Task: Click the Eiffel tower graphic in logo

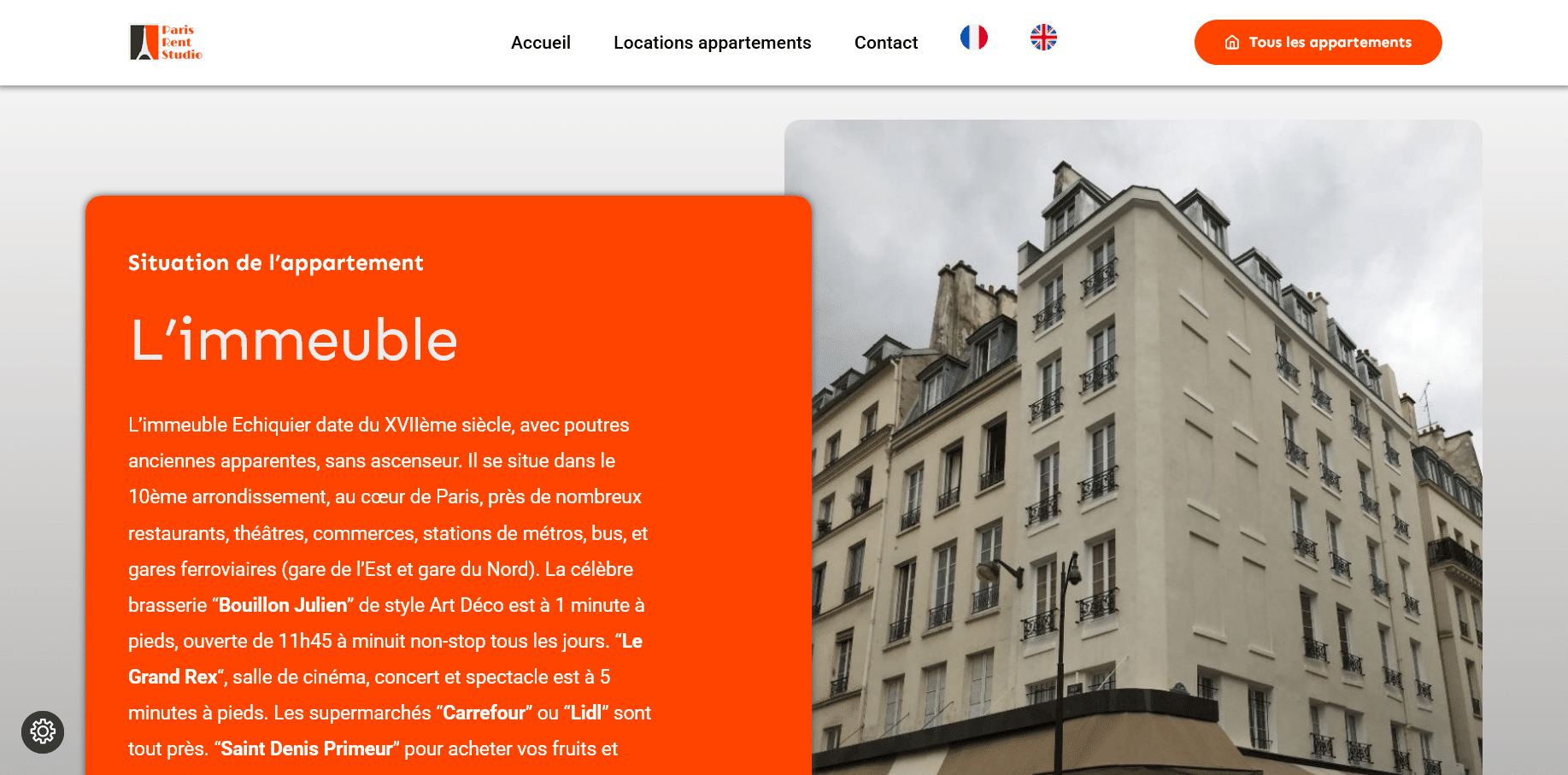Action: pos(144,42)
